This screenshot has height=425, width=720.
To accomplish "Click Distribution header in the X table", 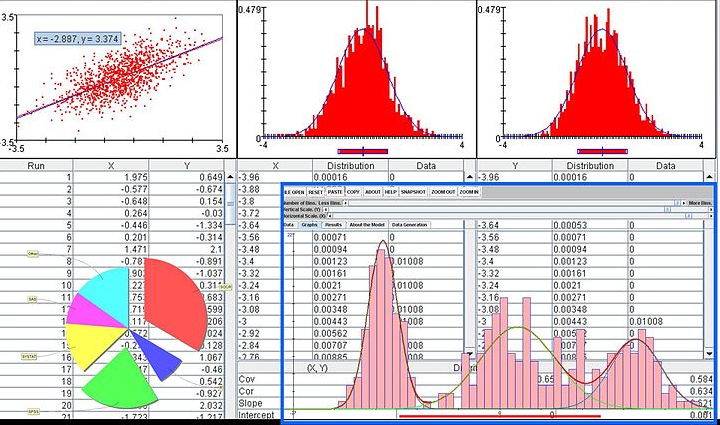I will 350,166.
